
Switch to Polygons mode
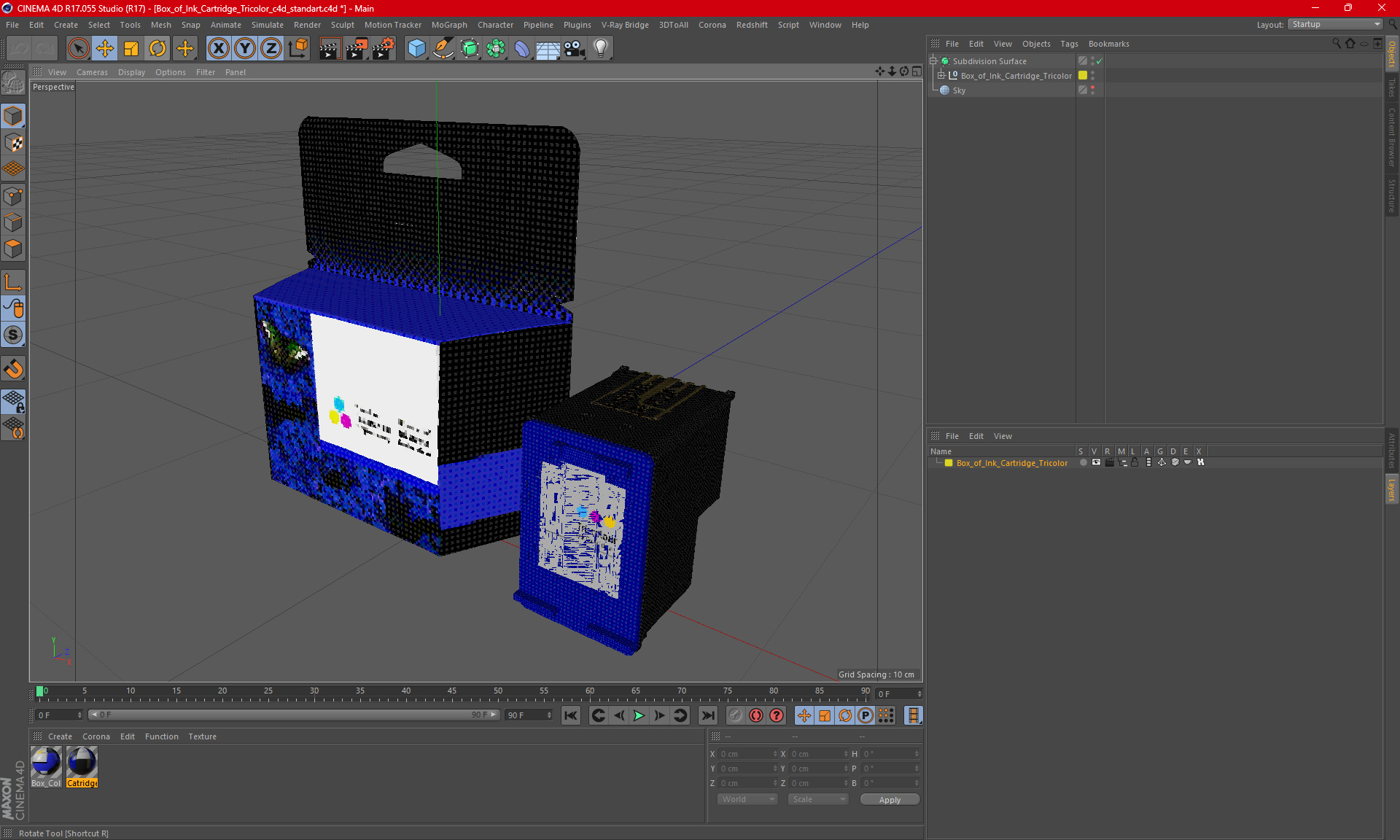(13, 249)
